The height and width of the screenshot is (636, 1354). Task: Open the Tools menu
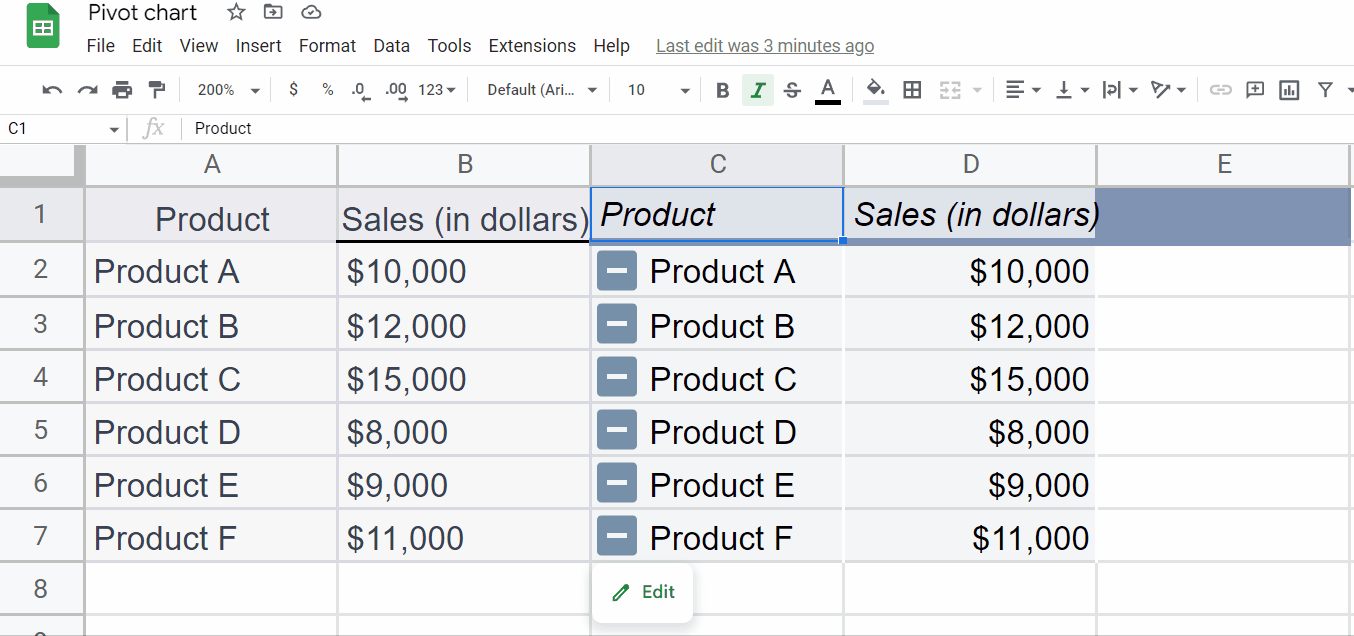pos(449,46)
